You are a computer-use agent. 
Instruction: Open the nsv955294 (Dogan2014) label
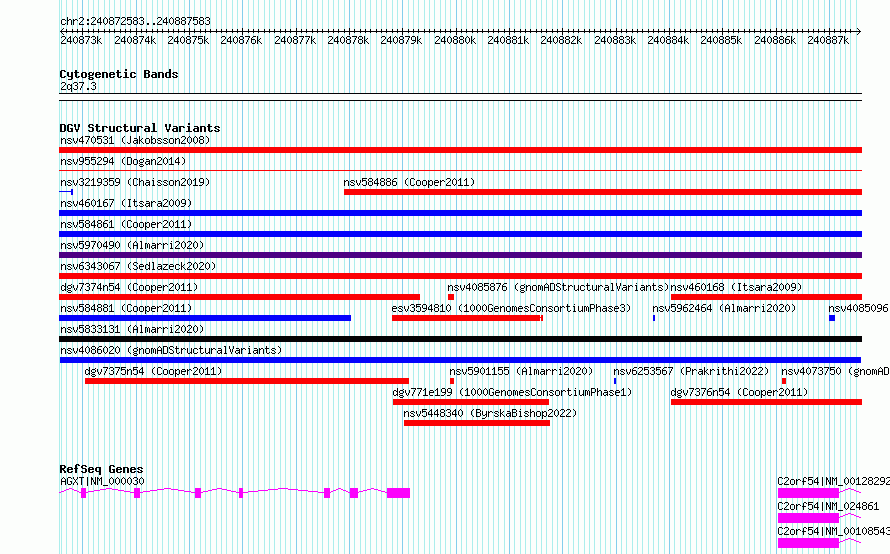tap(123, 161)
